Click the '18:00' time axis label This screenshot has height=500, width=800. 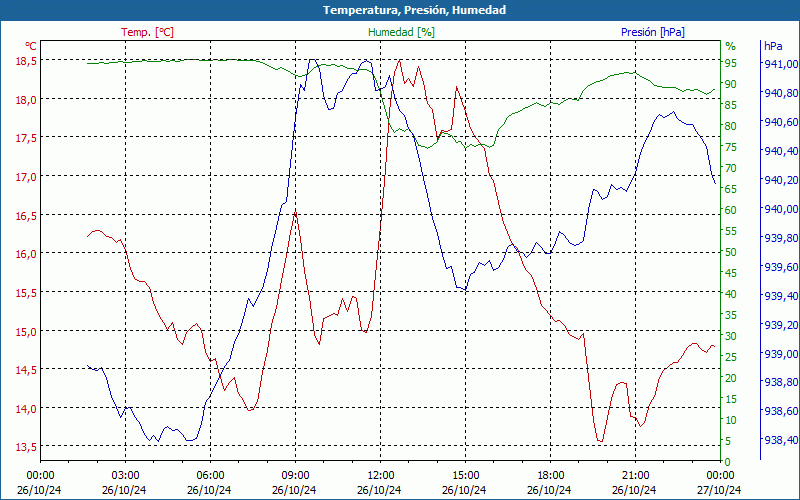click(x=549, y=476)
